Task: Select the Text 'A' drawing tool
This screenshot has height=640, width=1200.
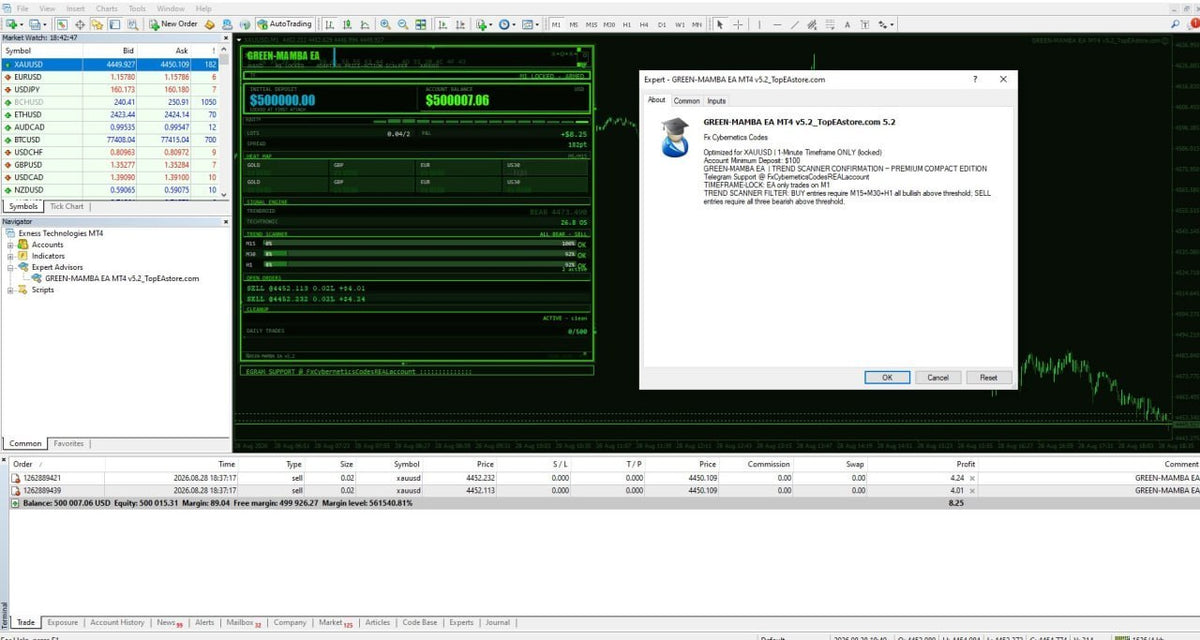Action: [x=848, y=23]
